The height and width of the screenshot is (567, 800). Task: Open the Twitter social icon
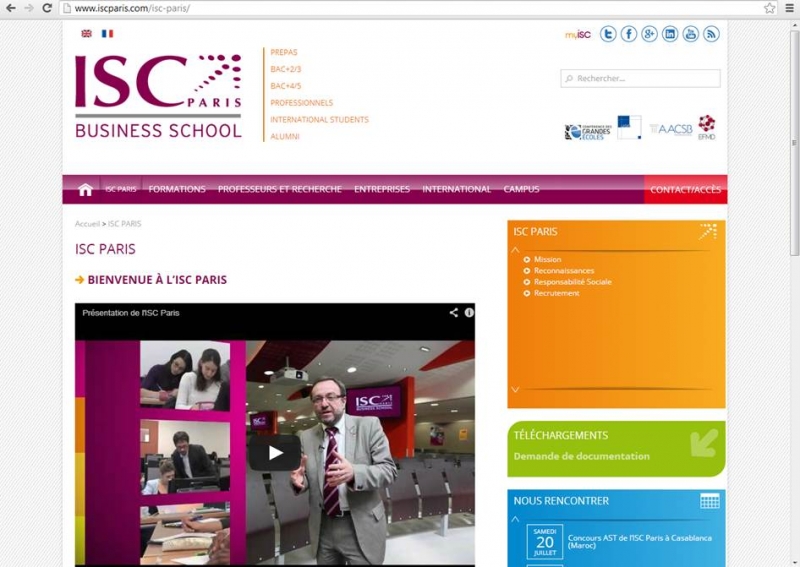pyautogui.click(x=608, y=34)
